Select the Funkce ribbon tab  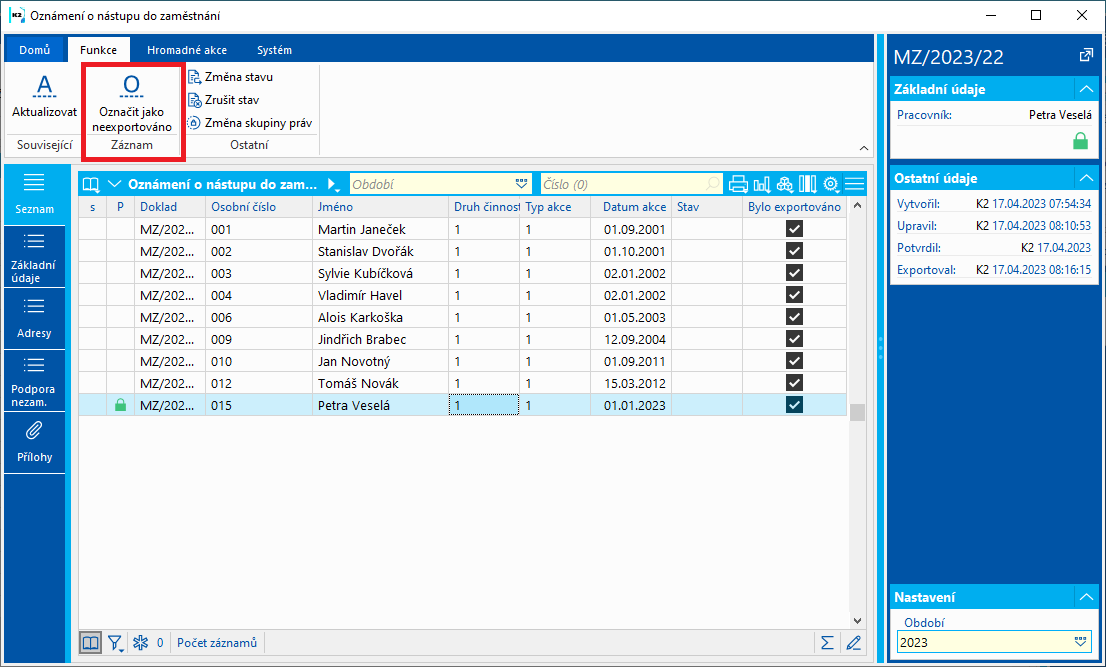tap(98, 50)
